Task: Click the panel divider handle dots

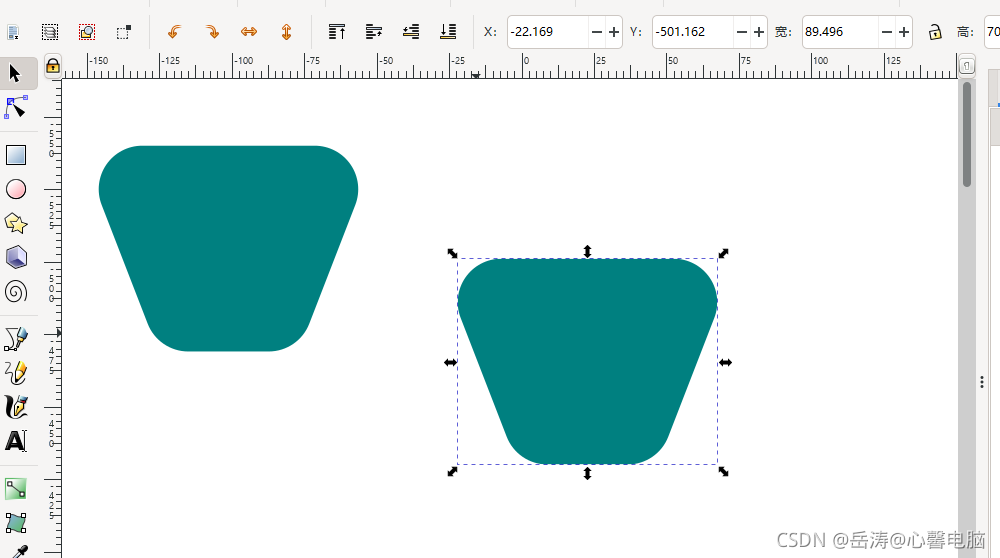Action: (x=982, y=381)
